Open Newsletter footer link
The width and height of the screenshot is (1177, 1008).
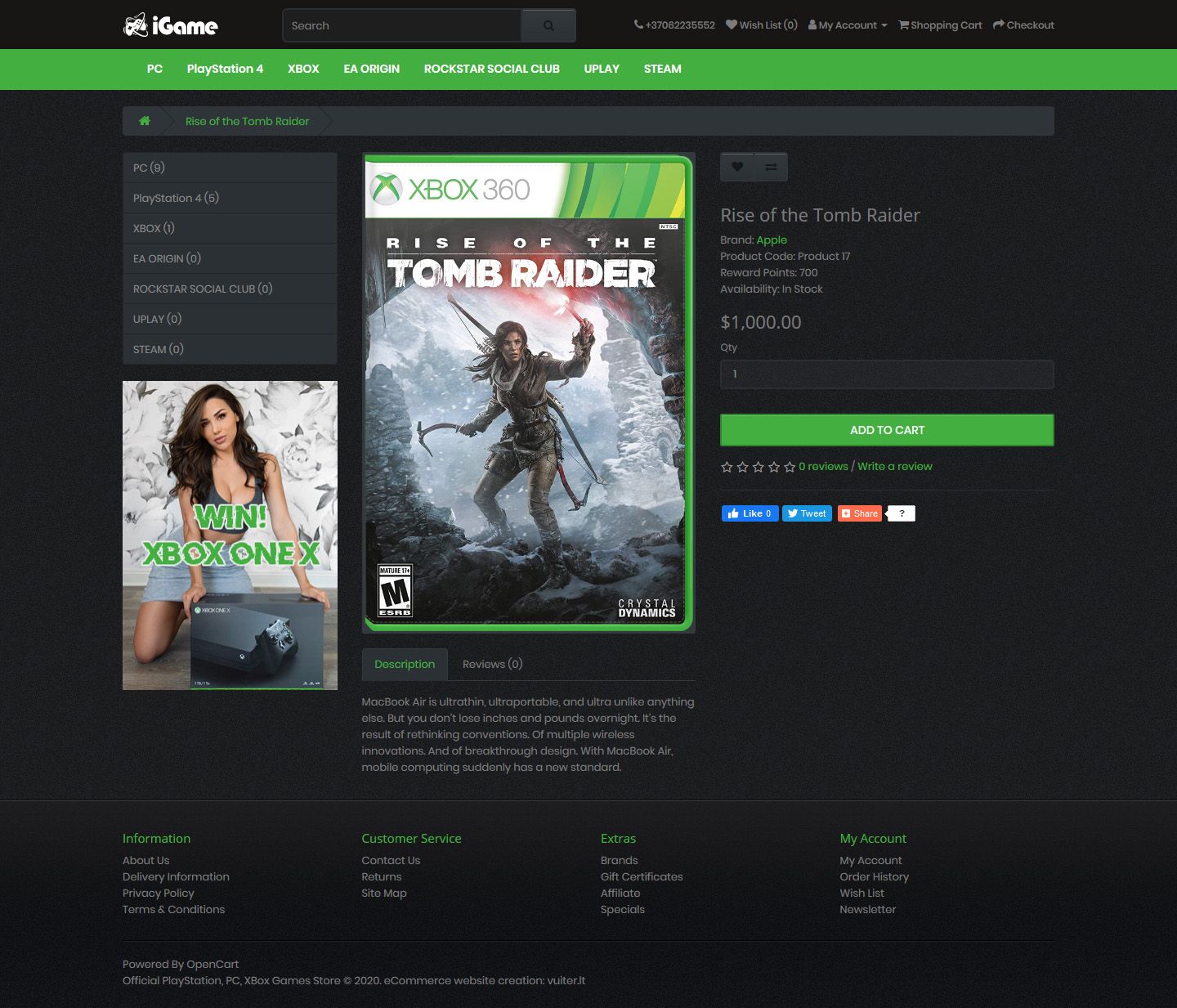pyautogui.click(x=867, y=909)
